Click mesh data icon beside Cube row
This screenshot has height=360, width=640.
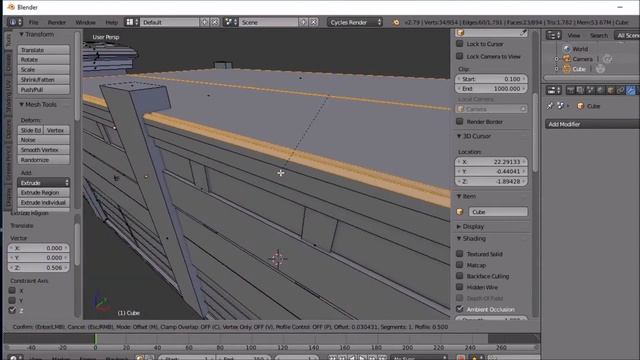tap(600, 69)
